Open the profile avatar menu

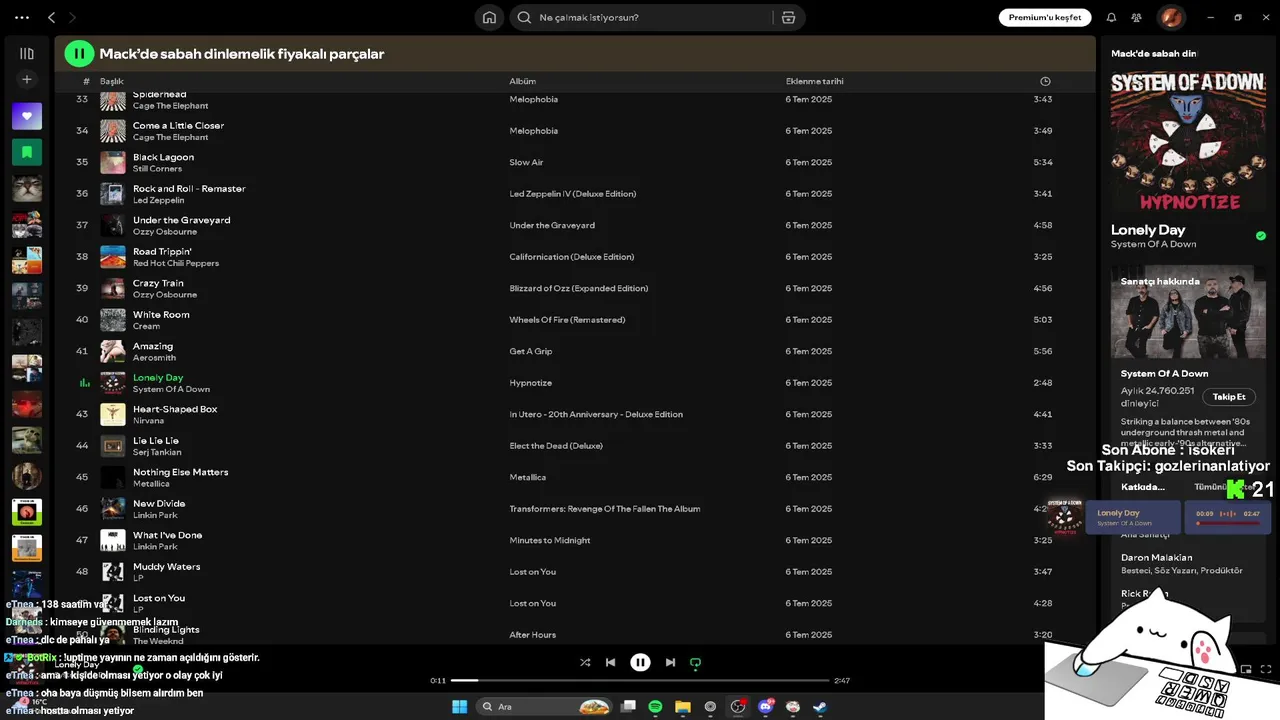1171,17
